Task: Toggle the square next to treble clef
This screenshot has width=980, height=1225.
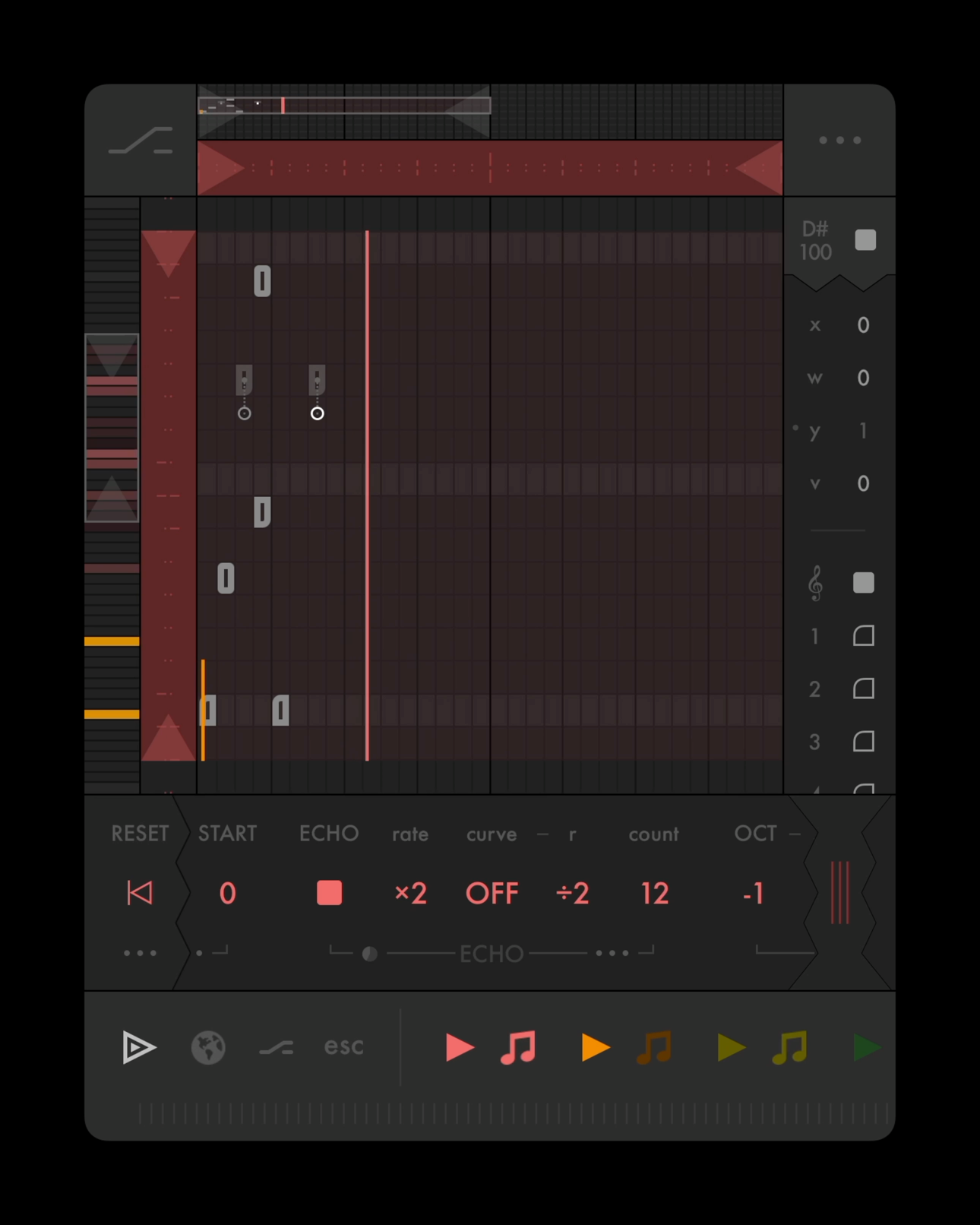Action: (864, 583)
